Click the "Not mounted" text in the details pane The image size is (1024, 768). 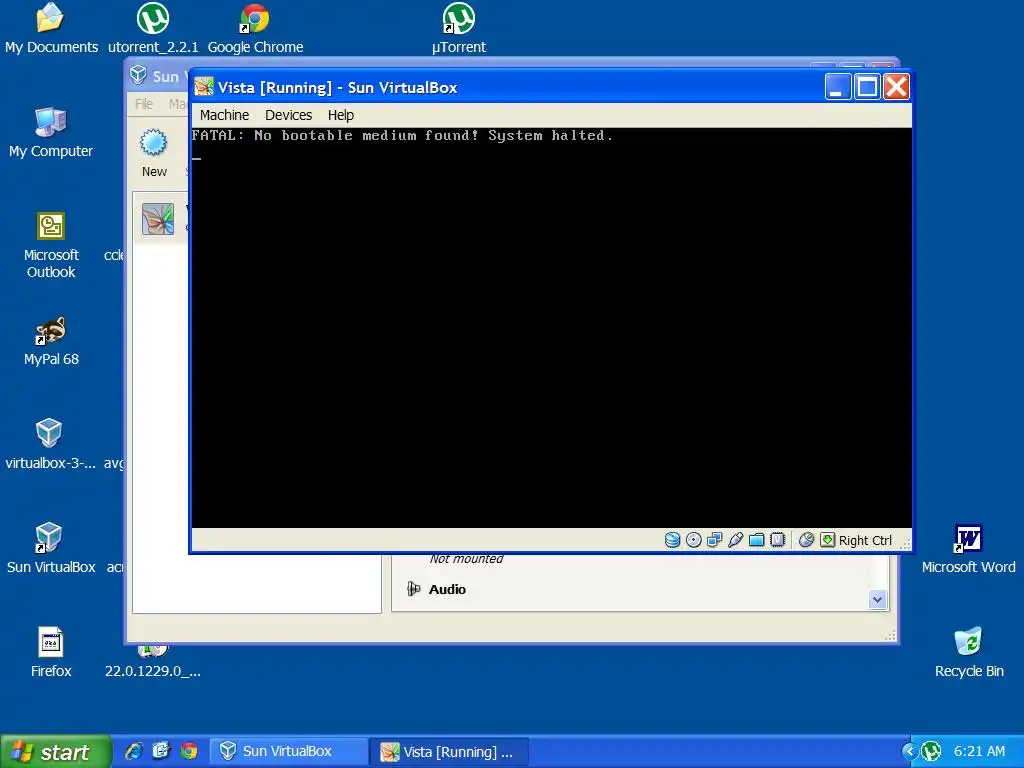point(466,559)
